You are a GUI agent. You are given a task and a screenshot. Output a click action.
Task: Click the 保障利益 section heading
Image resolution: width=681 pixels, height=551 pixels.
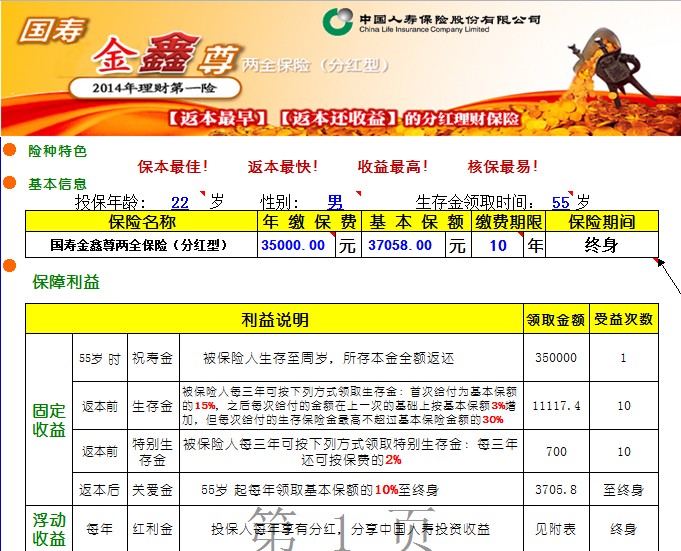(x=66, y=282)
